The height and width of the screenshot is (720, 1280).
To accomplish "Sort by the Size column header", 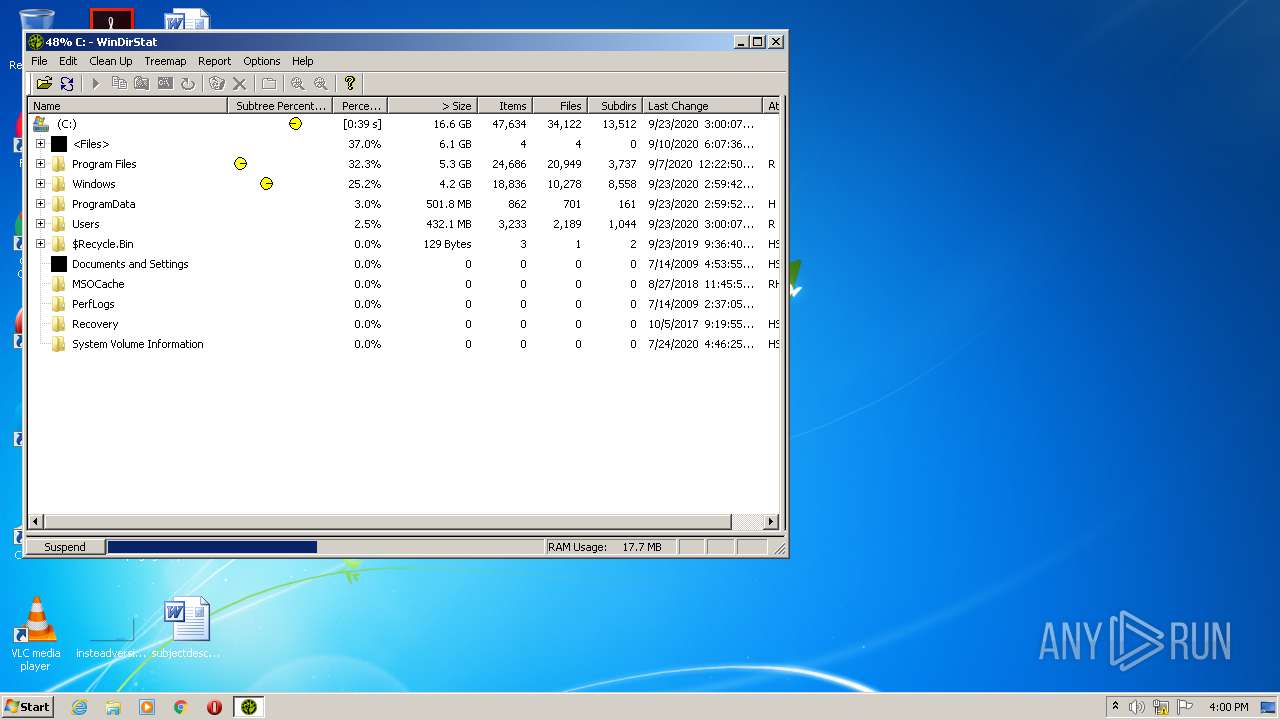I will (x=432, y=105).
